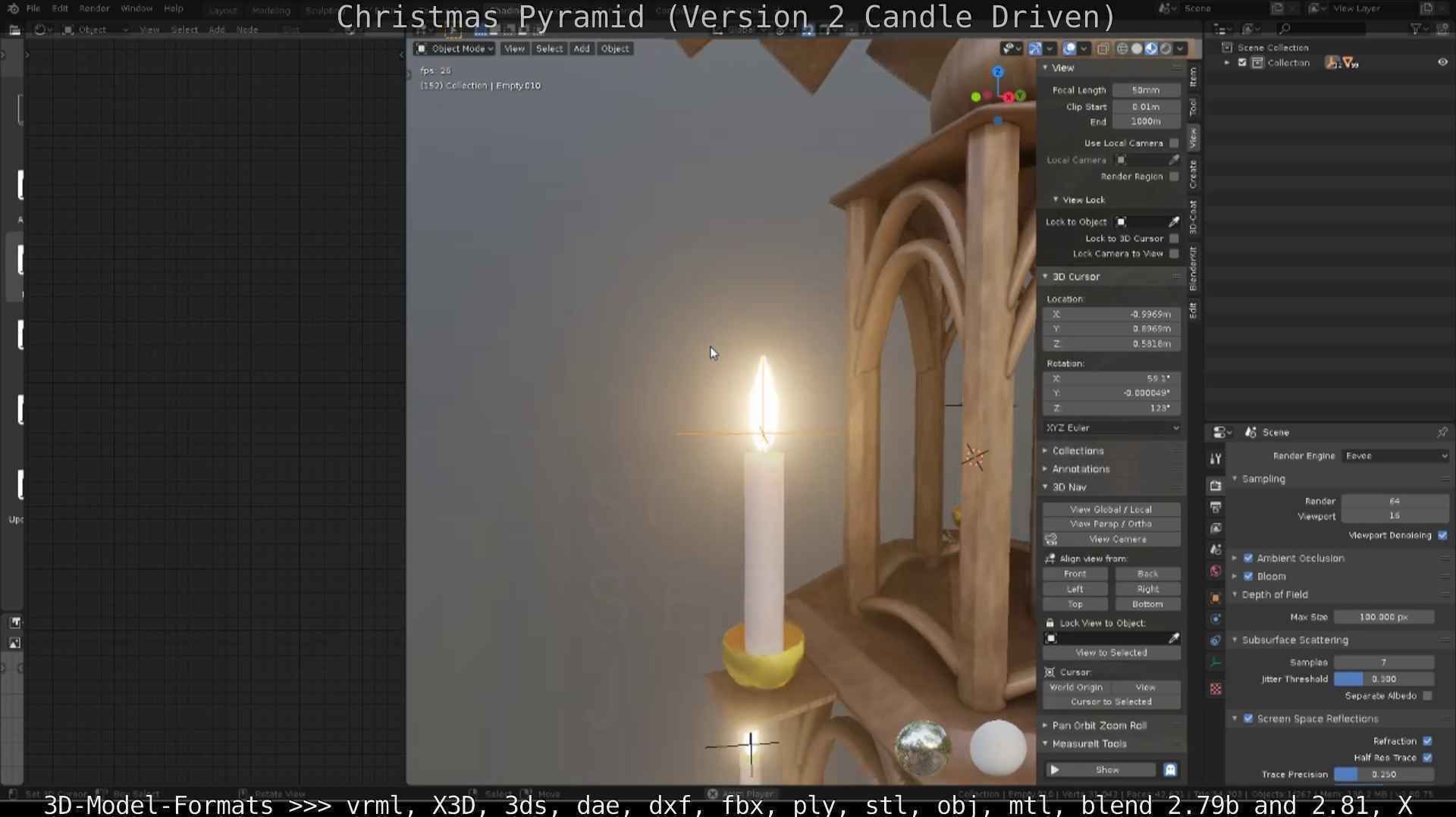Screen dimensions: 1456x817
Task: Enable Lock Camera to View checkbox
Action: click(x=1174, y=254)
